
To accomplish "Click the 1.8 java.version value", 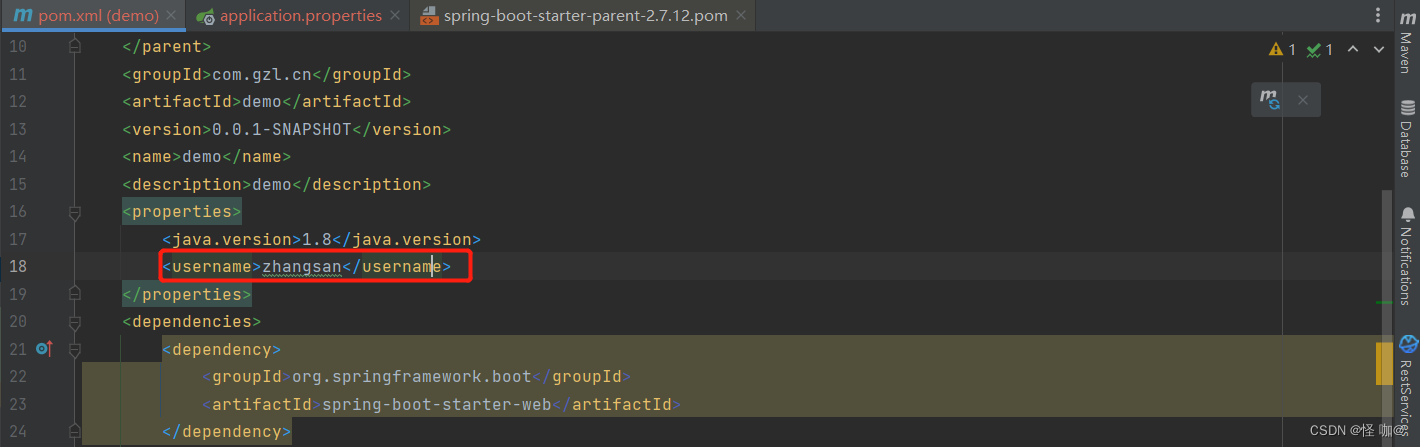I will click(317, 239).
